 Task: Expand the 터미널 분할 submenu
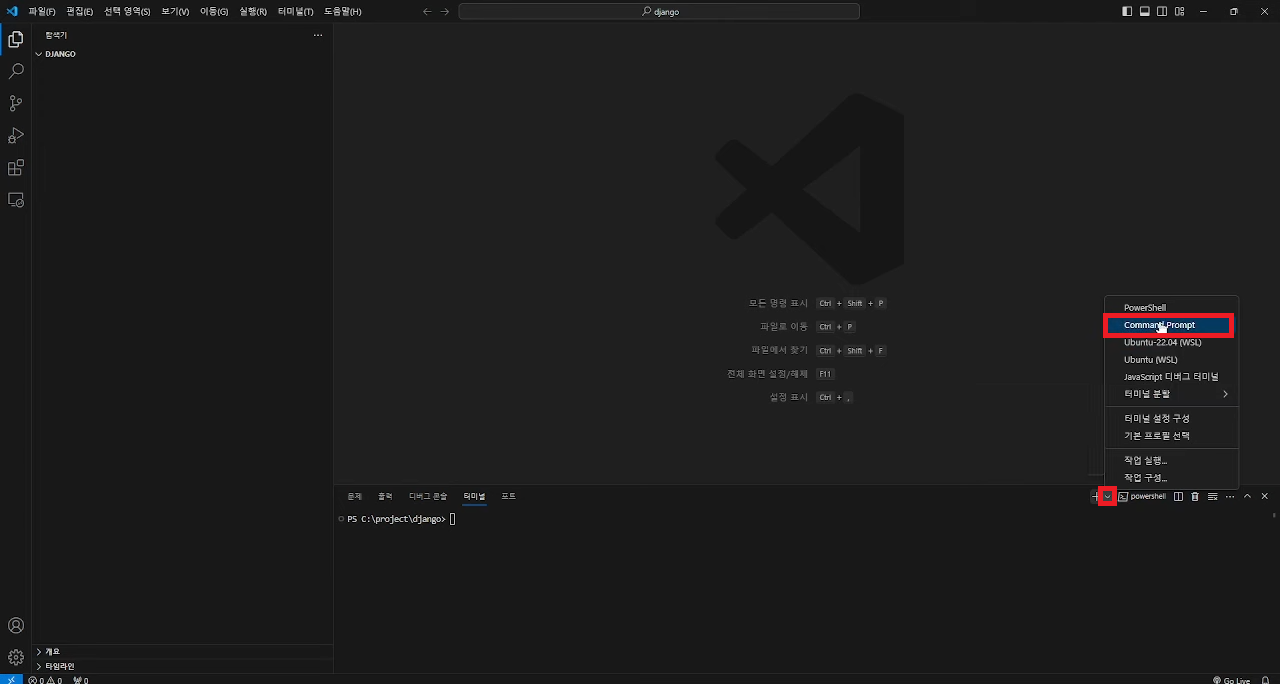[1171, 394]
